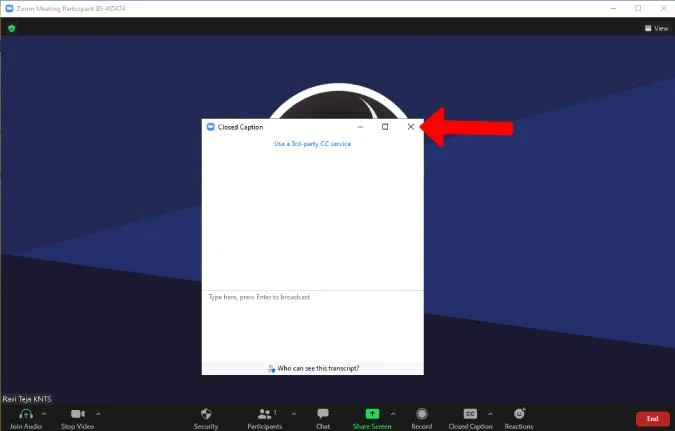Start recording with the Record button
Screen dimensions: 675x431
click(421, 419)
